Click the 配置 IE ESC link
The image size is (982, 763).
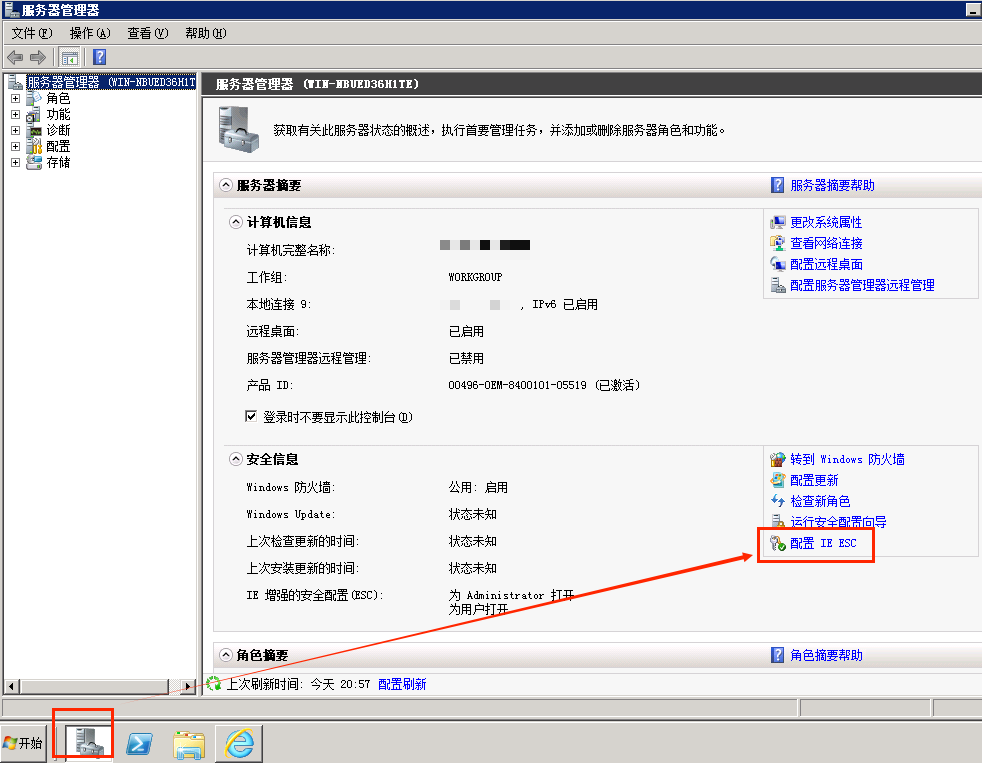[823, 543]
